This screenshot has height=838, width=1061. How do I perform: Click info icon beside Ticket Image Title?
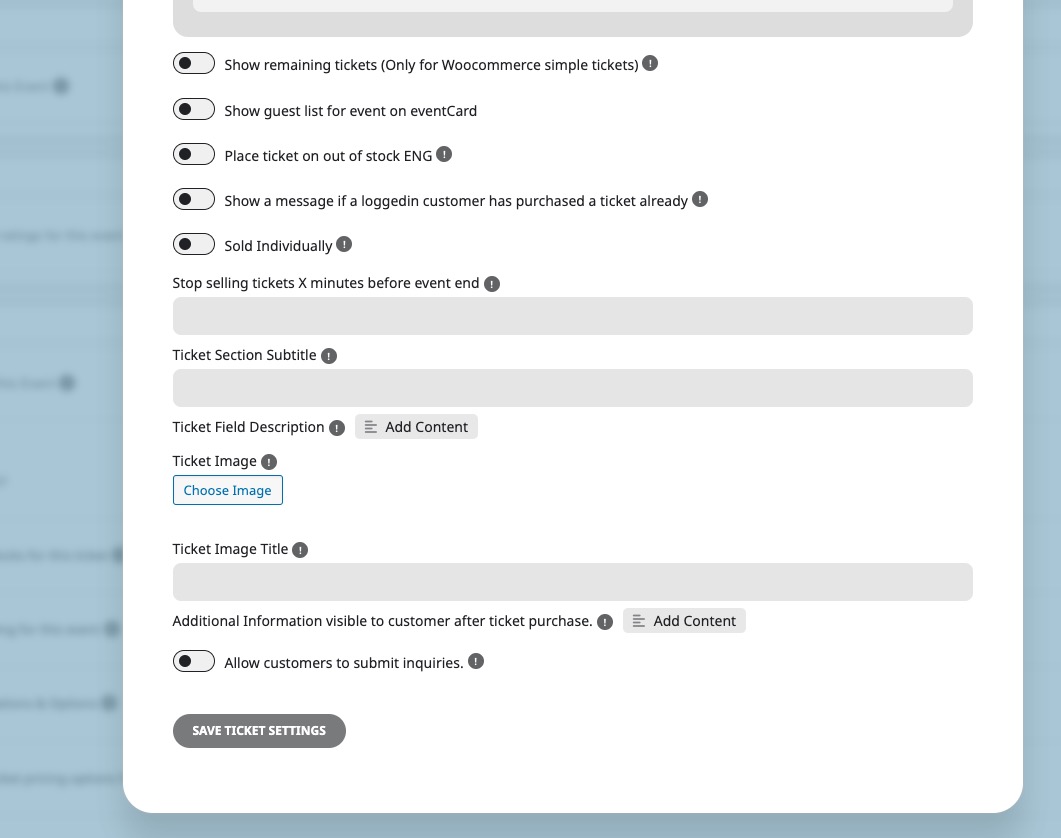tap(300, 550)
